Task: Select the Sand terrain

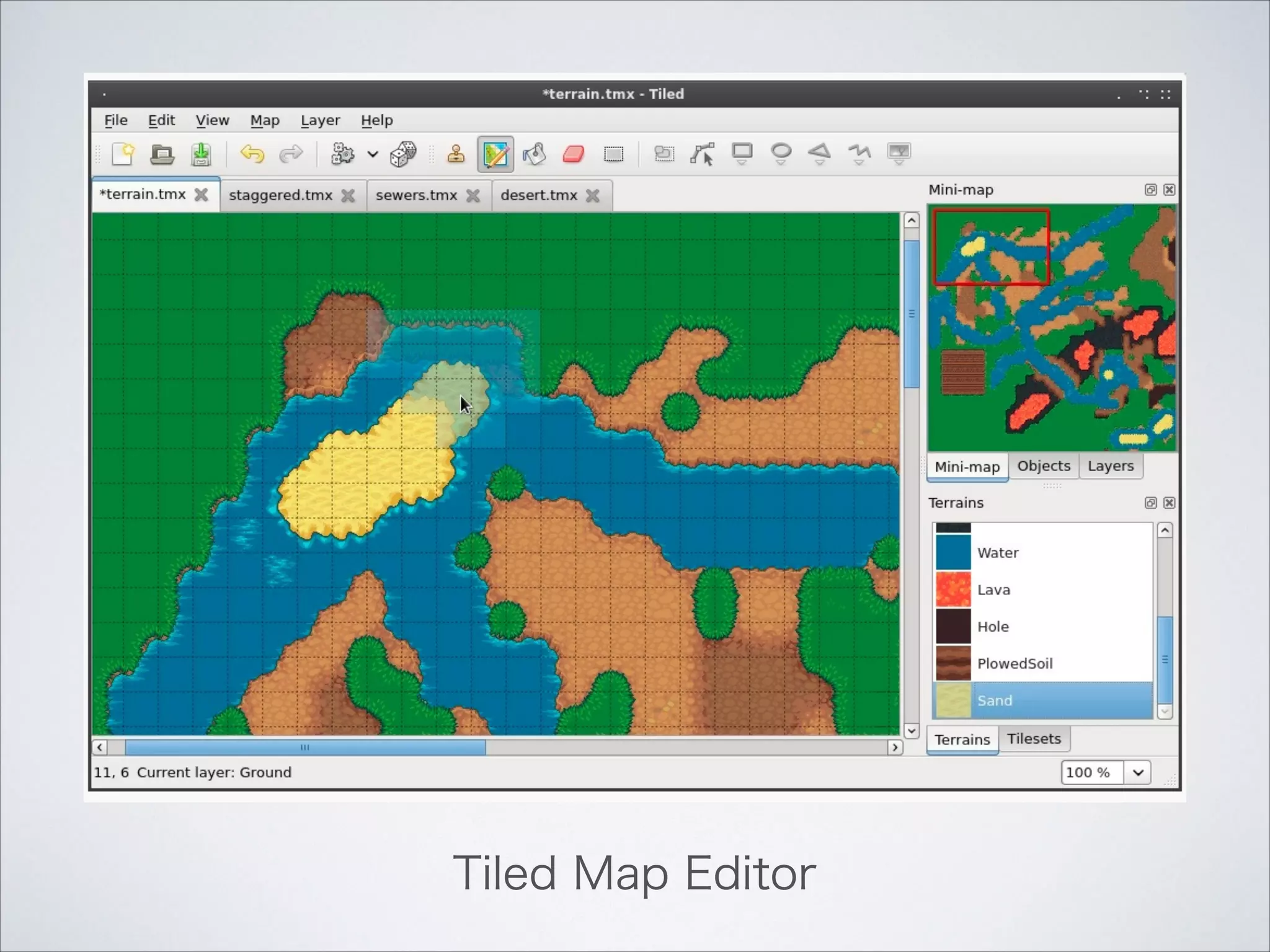Action: (1042, 700)
